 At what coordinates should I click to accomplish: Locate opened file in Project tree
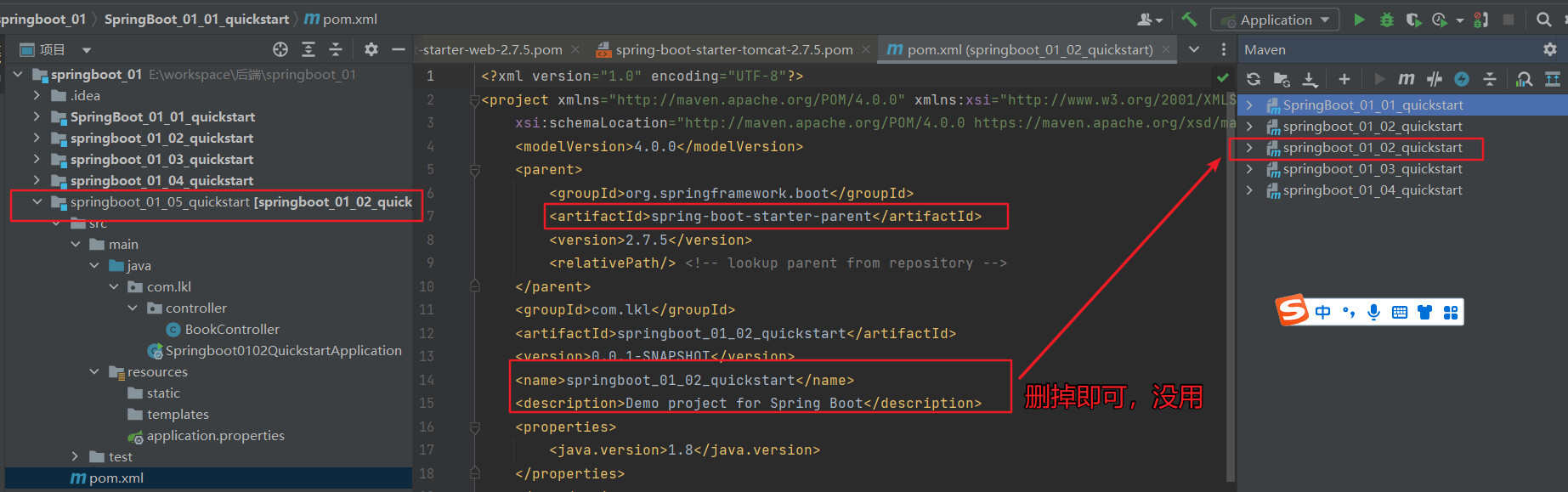coord(280,49)
